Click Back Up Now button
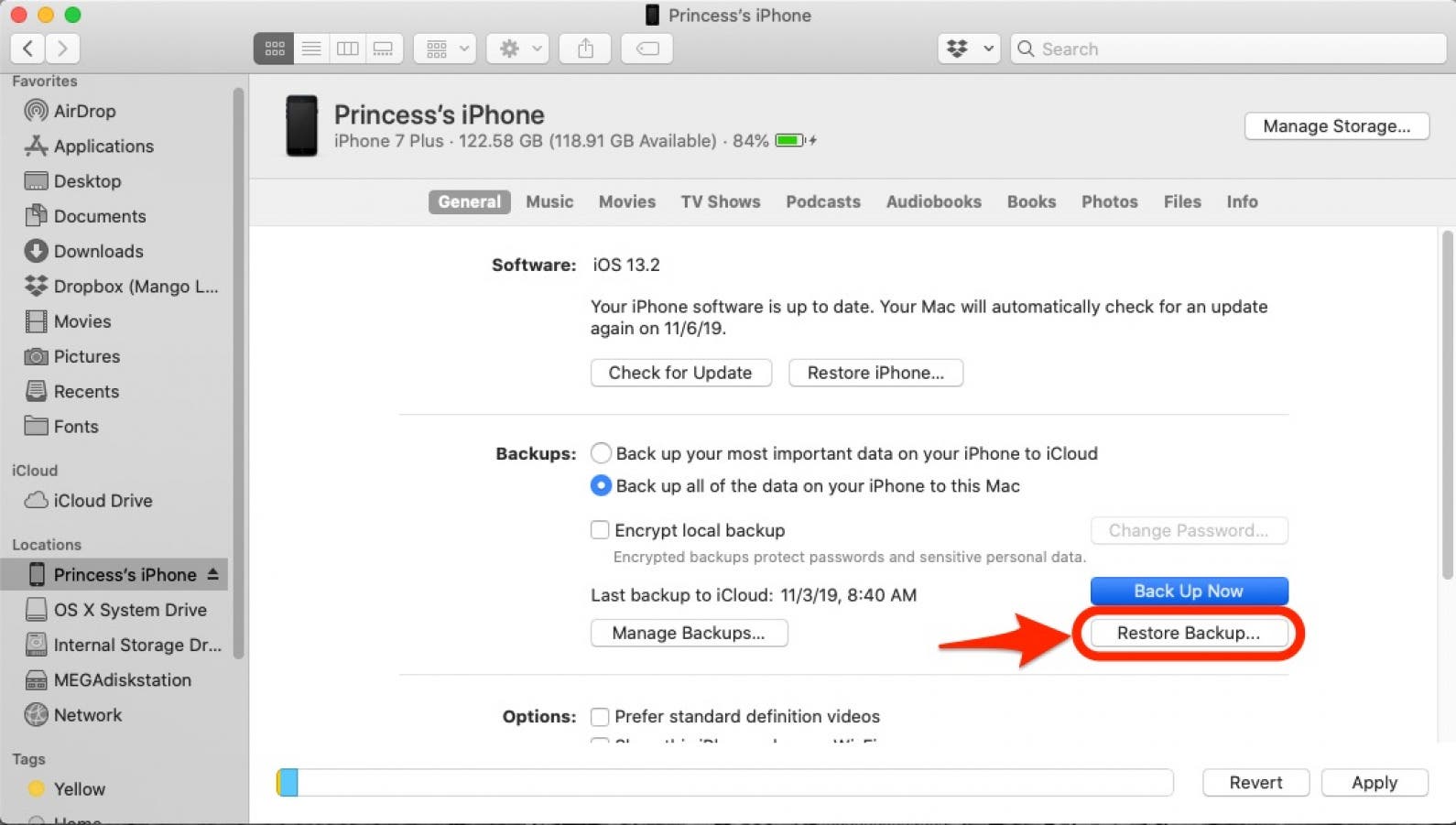 (x=1189, y=592)
